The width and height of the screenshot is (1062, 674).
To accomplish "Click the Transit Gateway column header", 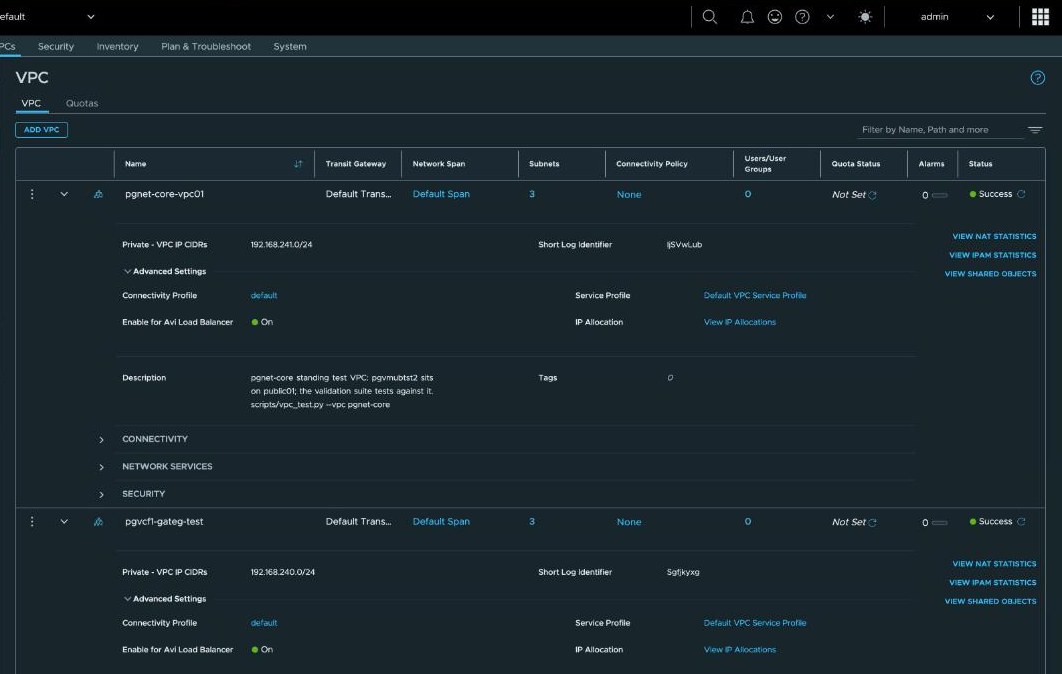I will [x=356, y=164].
